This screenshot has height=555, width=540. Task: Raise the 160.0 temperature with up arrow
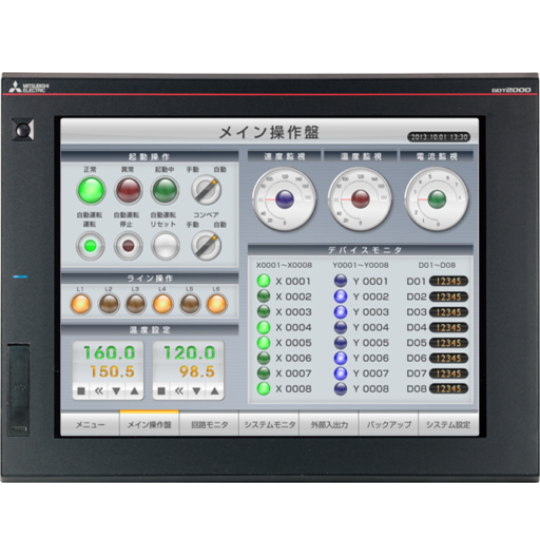point(134,391)
